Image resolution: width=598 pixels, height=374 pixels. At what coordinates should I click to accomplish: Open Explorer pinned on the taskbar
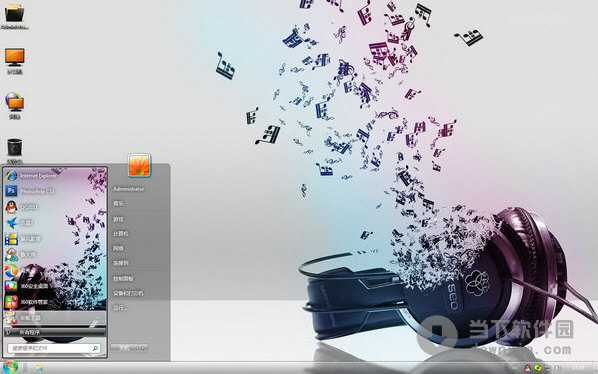[x=39, y=368]
